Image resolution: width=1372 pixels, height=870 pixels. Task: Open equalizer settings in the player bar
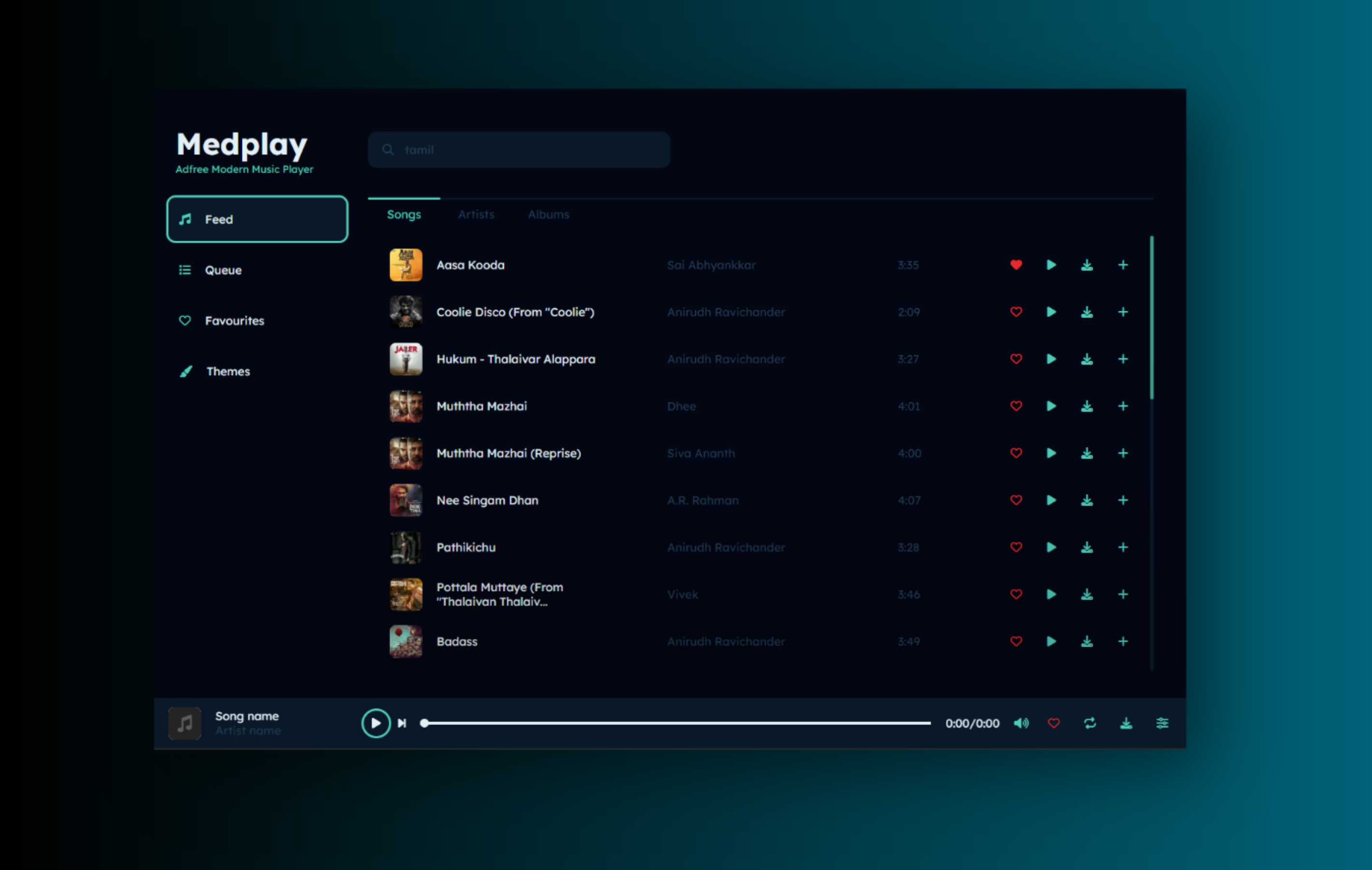(x=1162, y=723)
